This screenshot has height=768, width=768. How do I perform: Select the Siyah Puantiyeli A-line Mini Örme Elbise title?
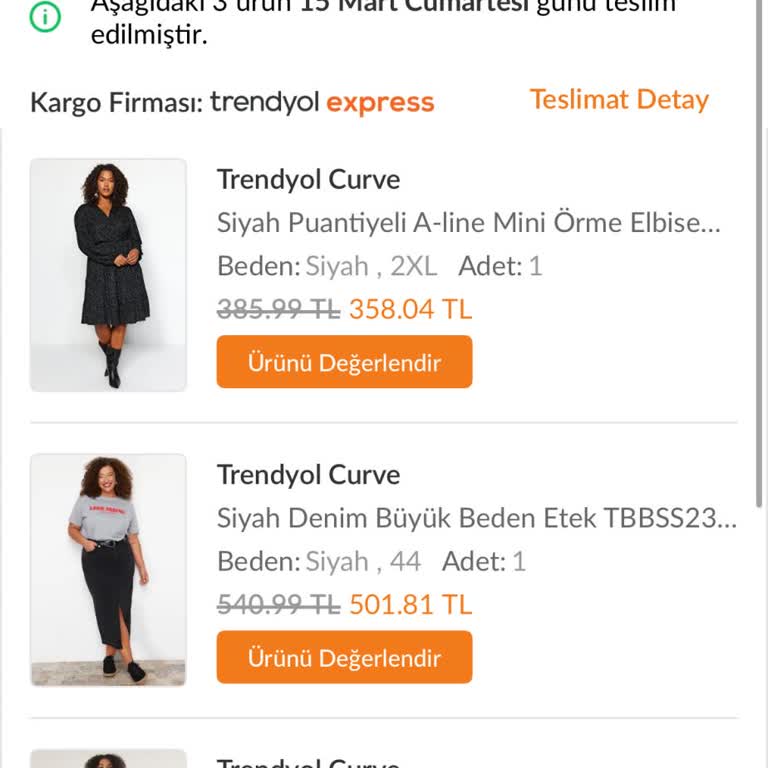pos(468,222)
